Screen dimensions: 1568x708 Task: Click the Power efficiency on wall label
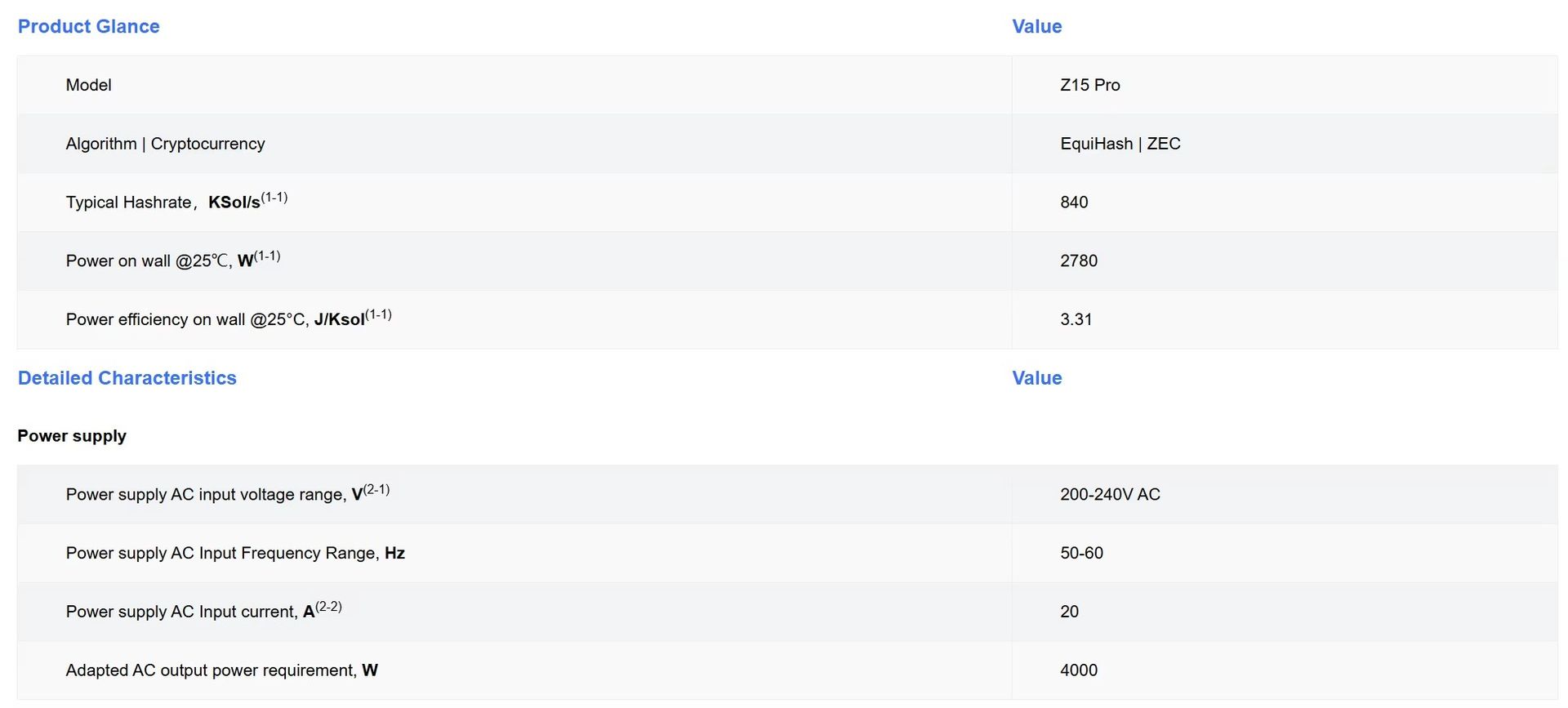[x=229, y=318]
